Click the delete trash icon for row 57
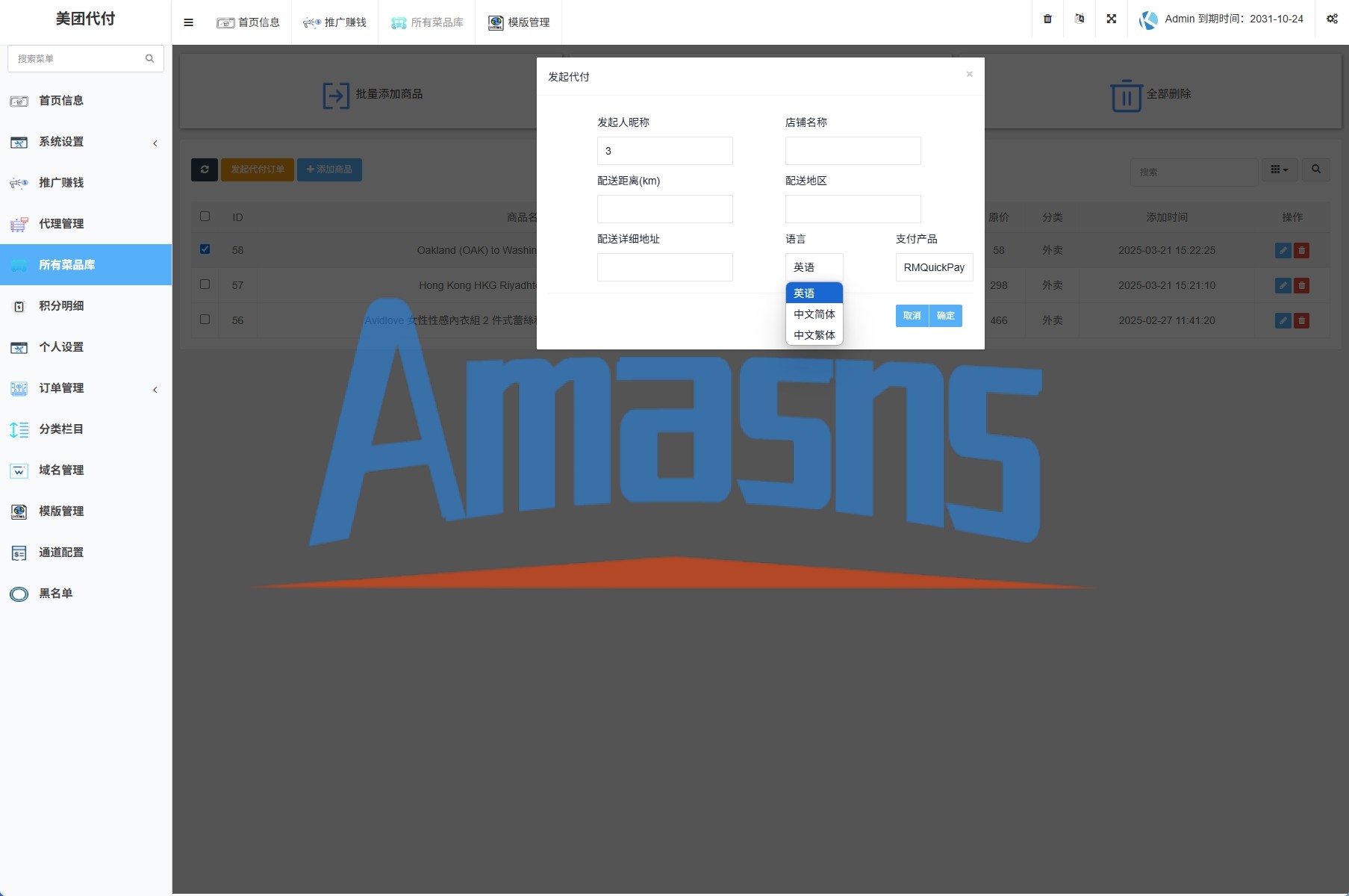Image resolution: width=1349 pixels, height=896 pixels. click(x=1302, y=285)
